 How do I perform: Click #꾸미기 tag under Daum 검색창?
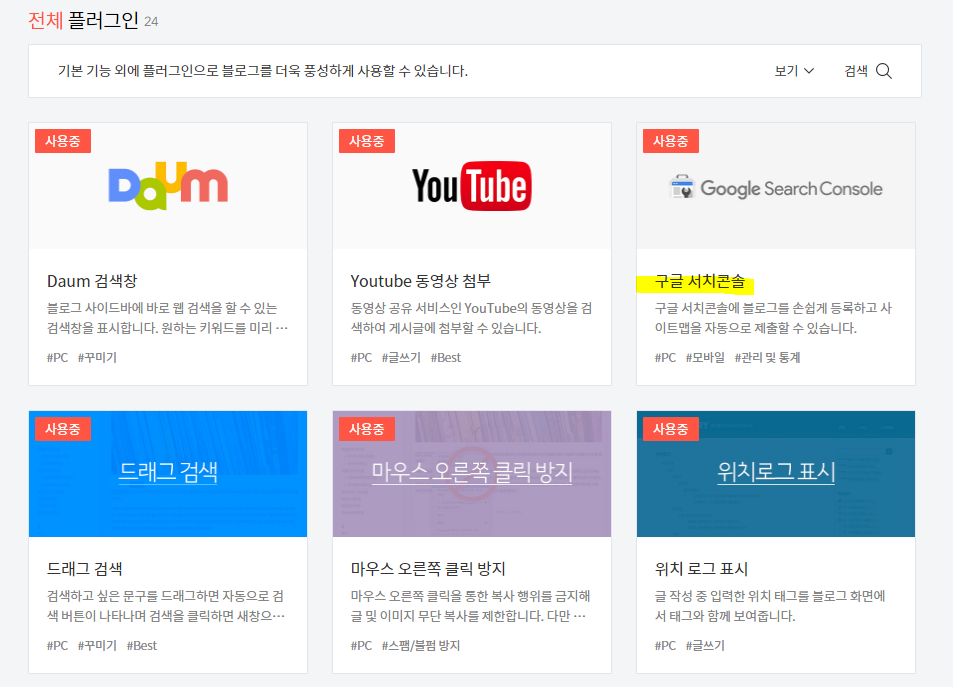(x=97, y=357)
